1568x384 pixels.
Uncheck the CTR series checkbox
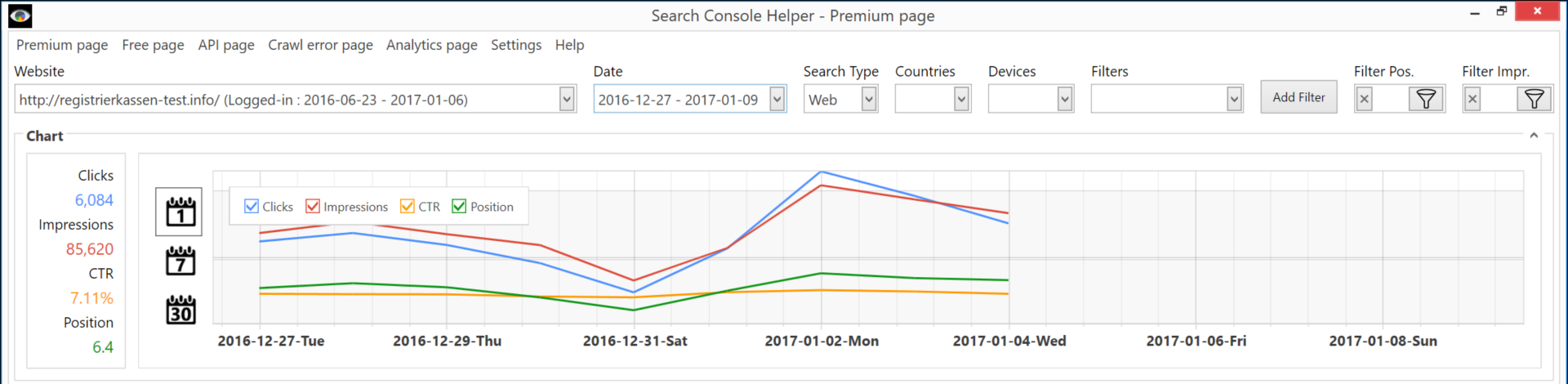coord(408,207)
